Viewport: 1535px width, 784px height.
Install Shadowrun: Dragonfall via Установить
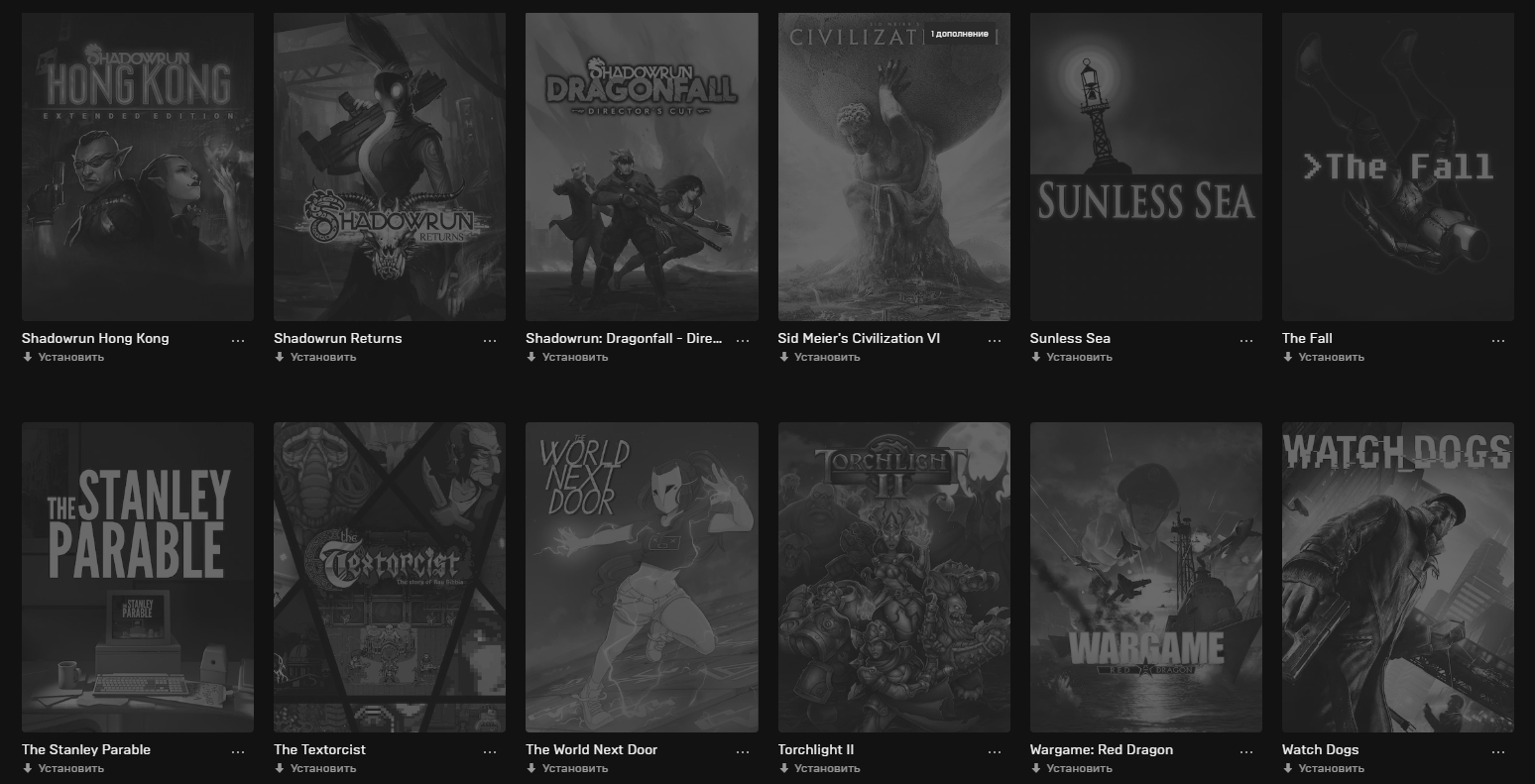[x=567, y=357]
